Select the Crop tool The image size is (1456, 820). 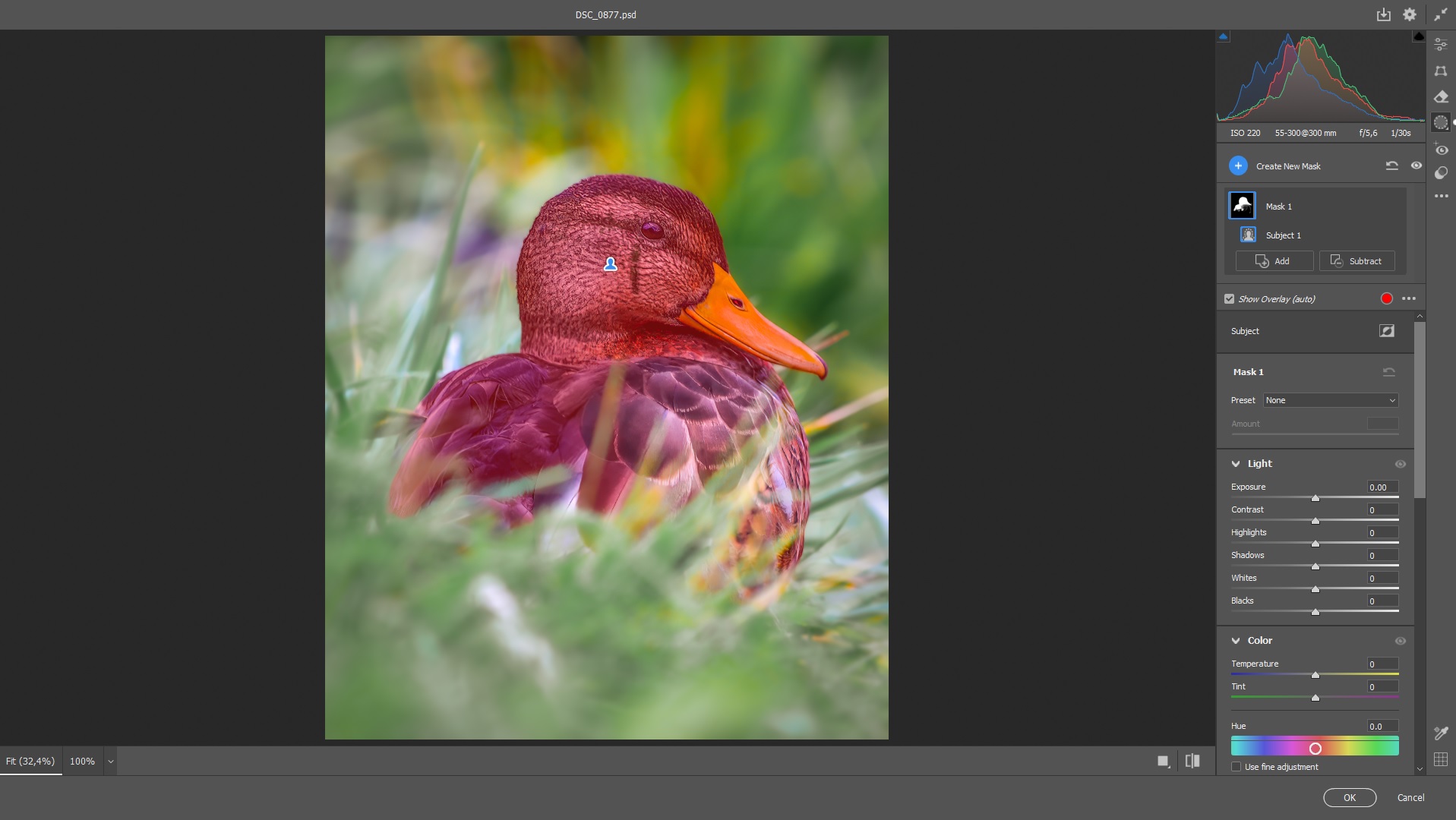point(1440,71)
